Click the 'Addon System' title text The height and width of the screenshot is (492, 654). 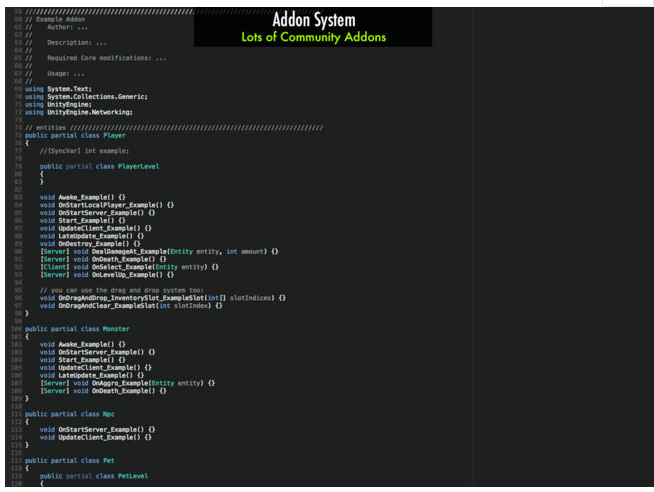click(314, 20)
